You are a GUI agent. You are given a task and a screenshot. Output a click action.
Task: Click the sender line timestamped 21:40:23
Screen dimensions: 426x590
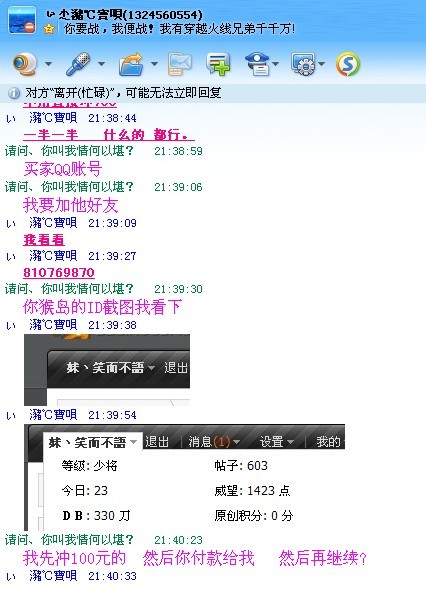[x=104, y=540]
